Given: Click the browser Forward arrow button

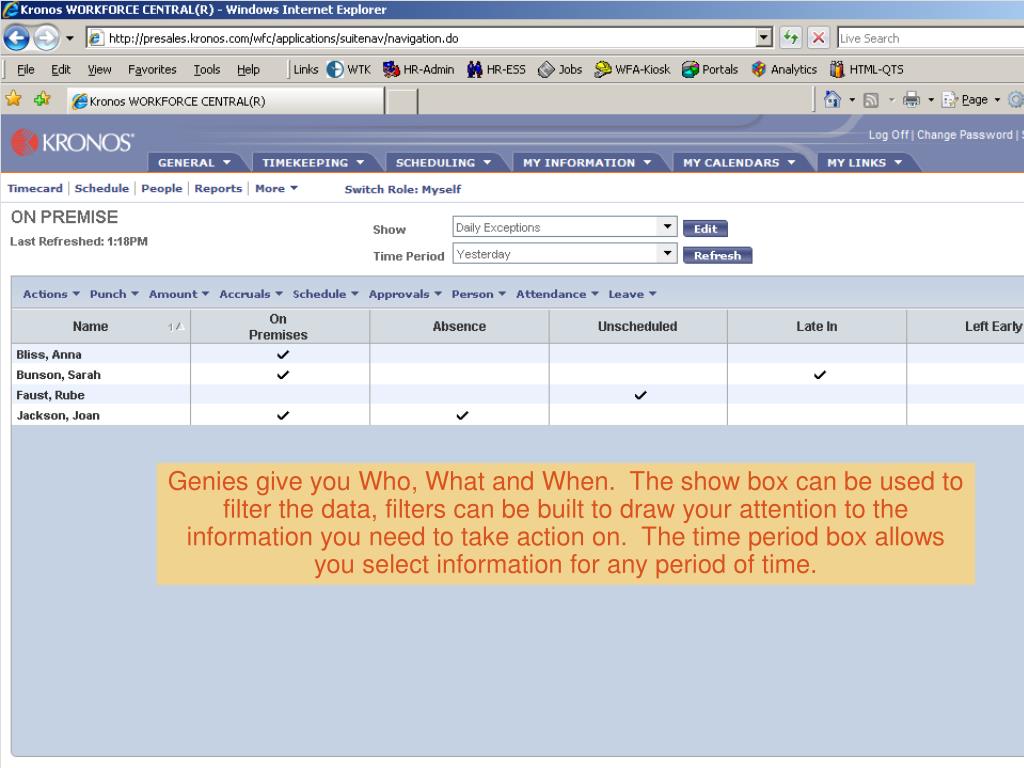Looking at the screenshot, I should (46, 38).
